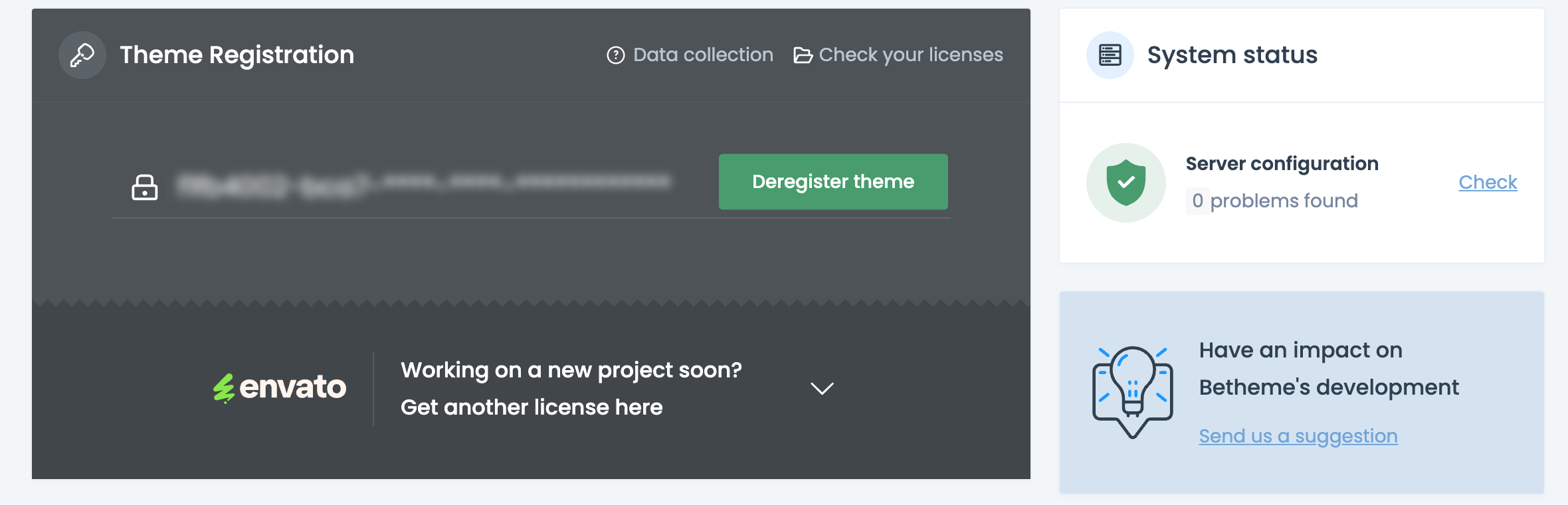This screenshot has width=1568, height=505.
Task: Click the padlock icon beside the license key
Action: pyautogui.click(x=145, y=187)
